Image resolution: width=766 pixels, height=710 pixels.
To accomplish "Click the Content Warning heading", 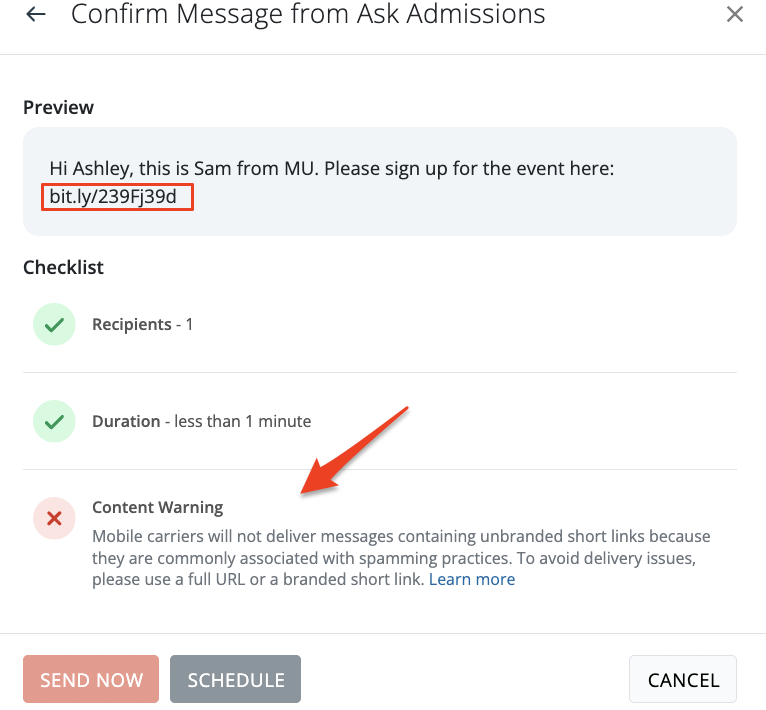I will coord(157,507).
